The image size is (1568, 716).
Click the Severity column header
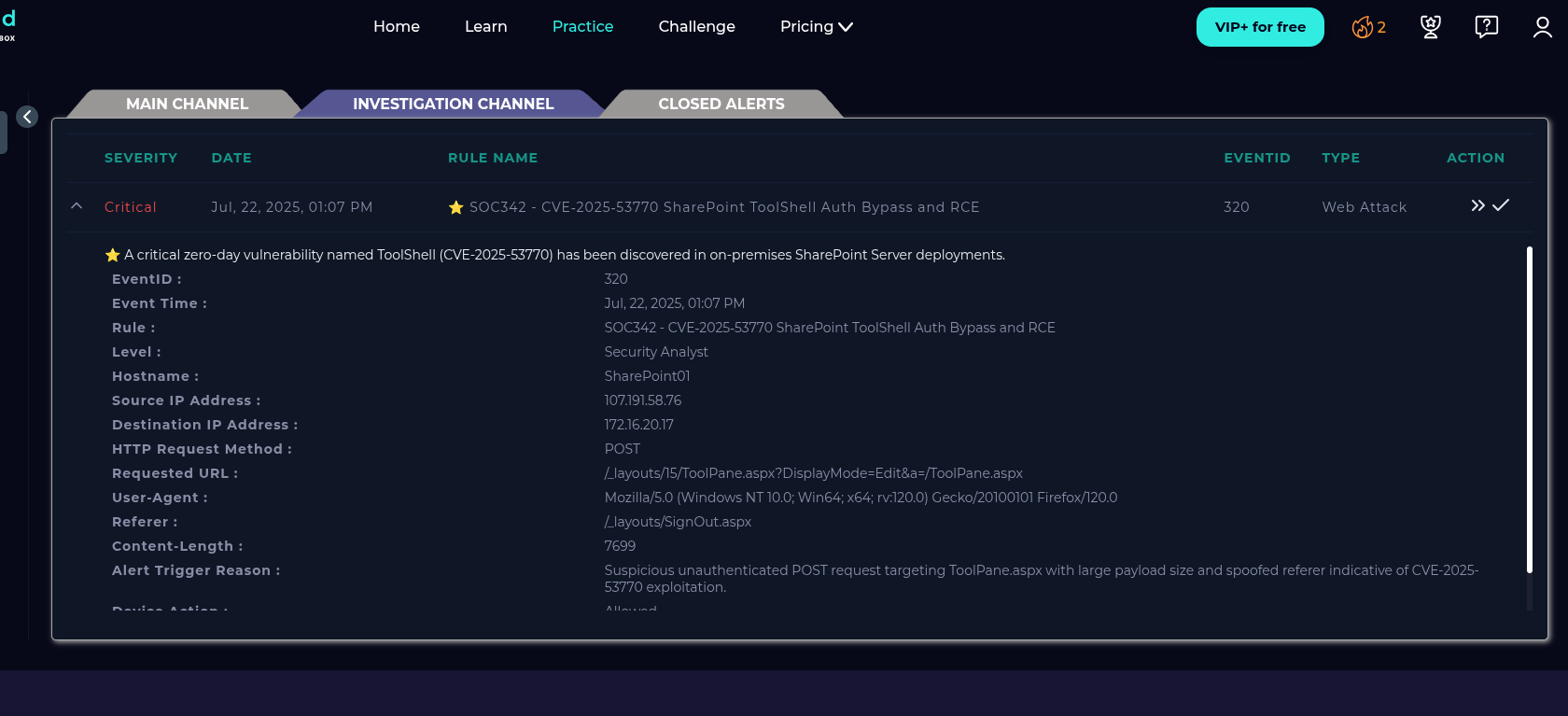point(141,158)
